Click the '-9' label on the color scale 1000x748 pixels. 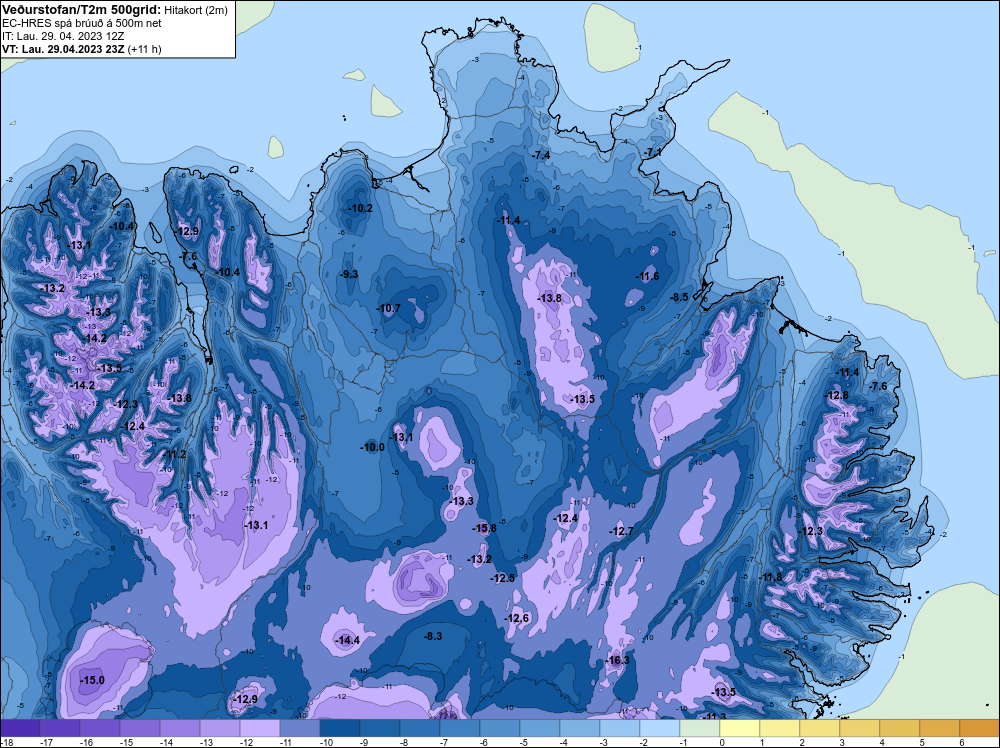coord(364,742)
